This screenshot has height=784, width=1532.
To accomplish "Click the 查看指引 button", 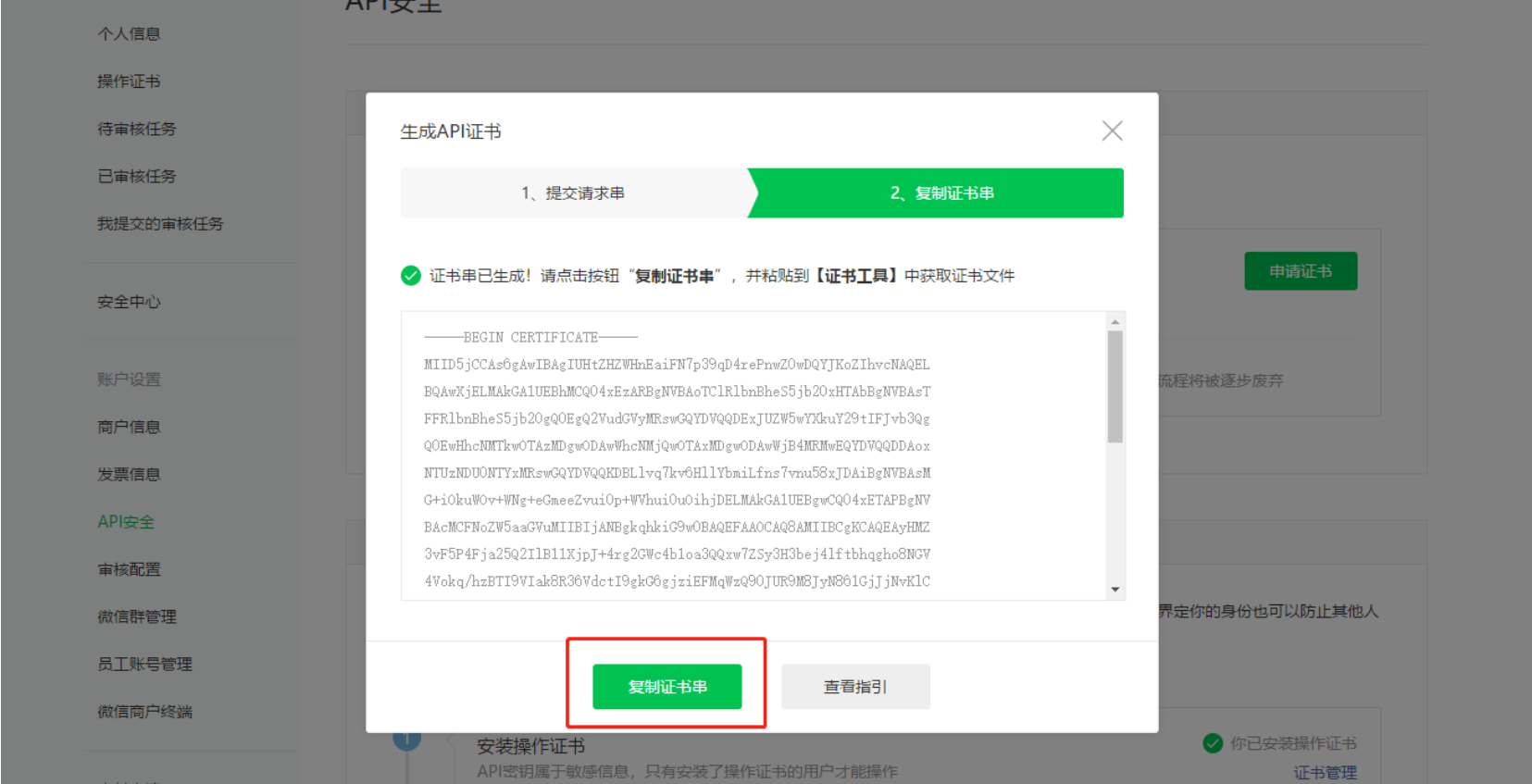I will [x=855, y=687].
